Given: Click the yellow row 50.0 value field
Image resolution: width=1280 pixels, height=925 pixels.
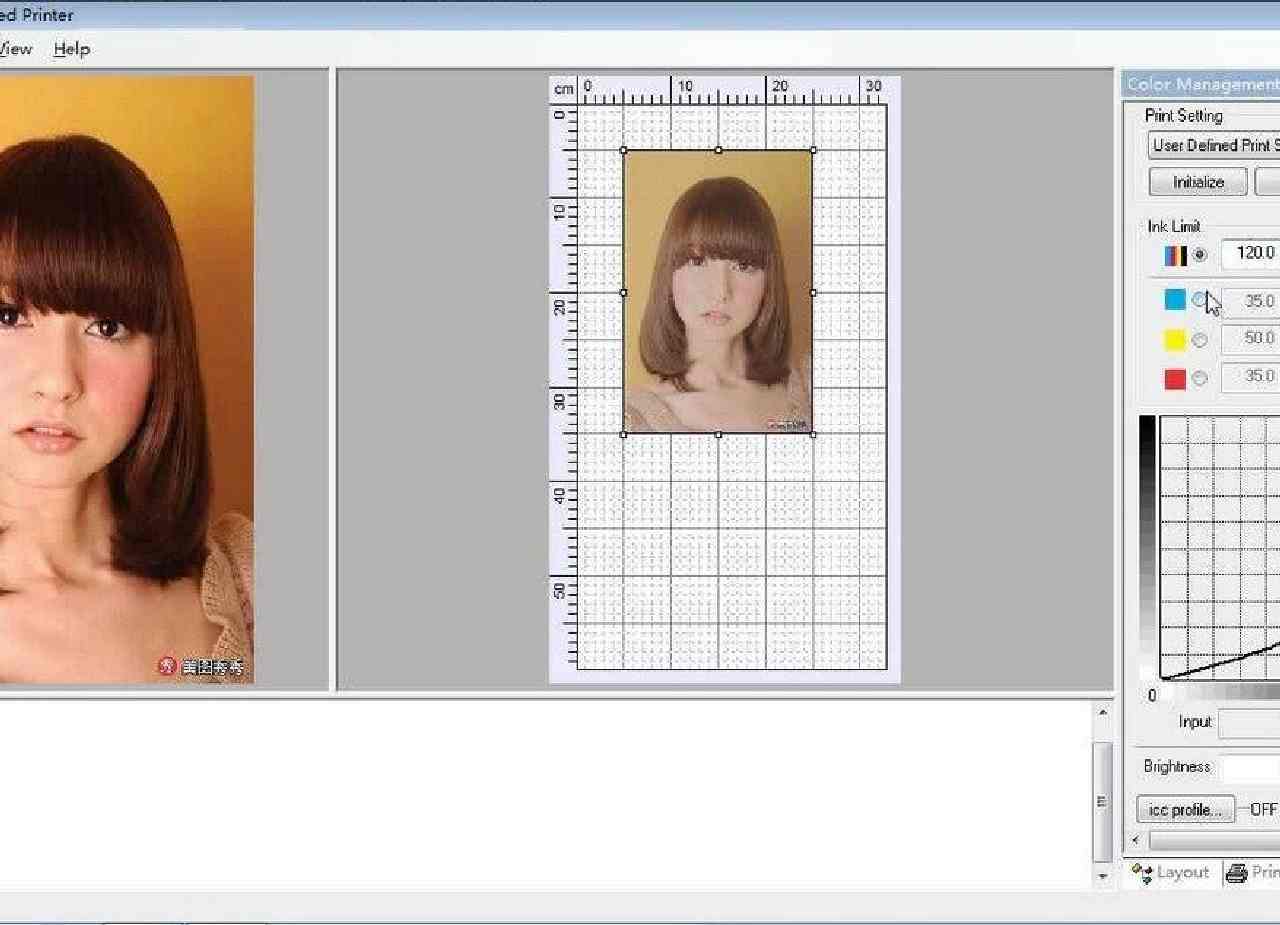Looking at the screenshot, I should point(1250,339).
